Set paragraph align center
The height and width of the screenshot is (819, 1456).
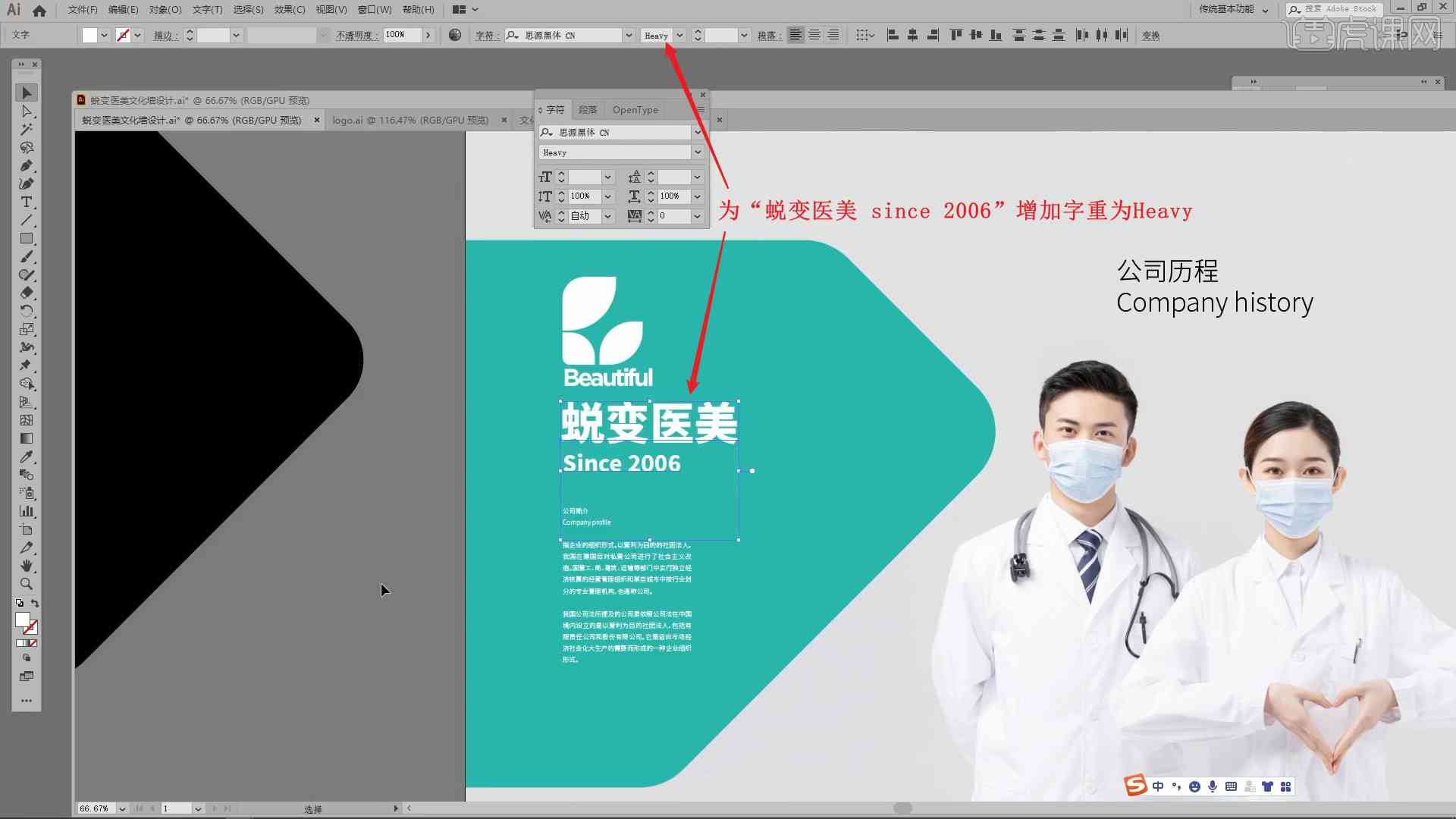tap(814, 35)
